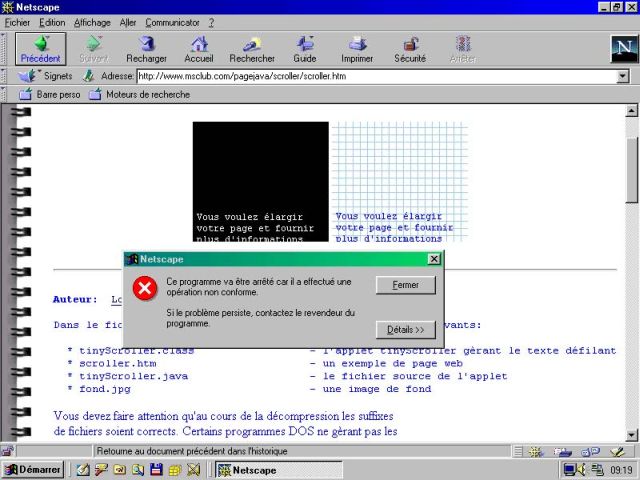Screen dimensions: 640x480
Task: Open the Guide toolbar button
Action: coord(304,49)
